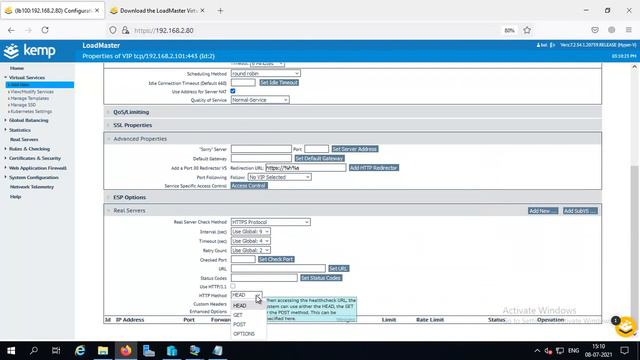Click Add SubVS button
Screen dimensions: 640x360
580,211
